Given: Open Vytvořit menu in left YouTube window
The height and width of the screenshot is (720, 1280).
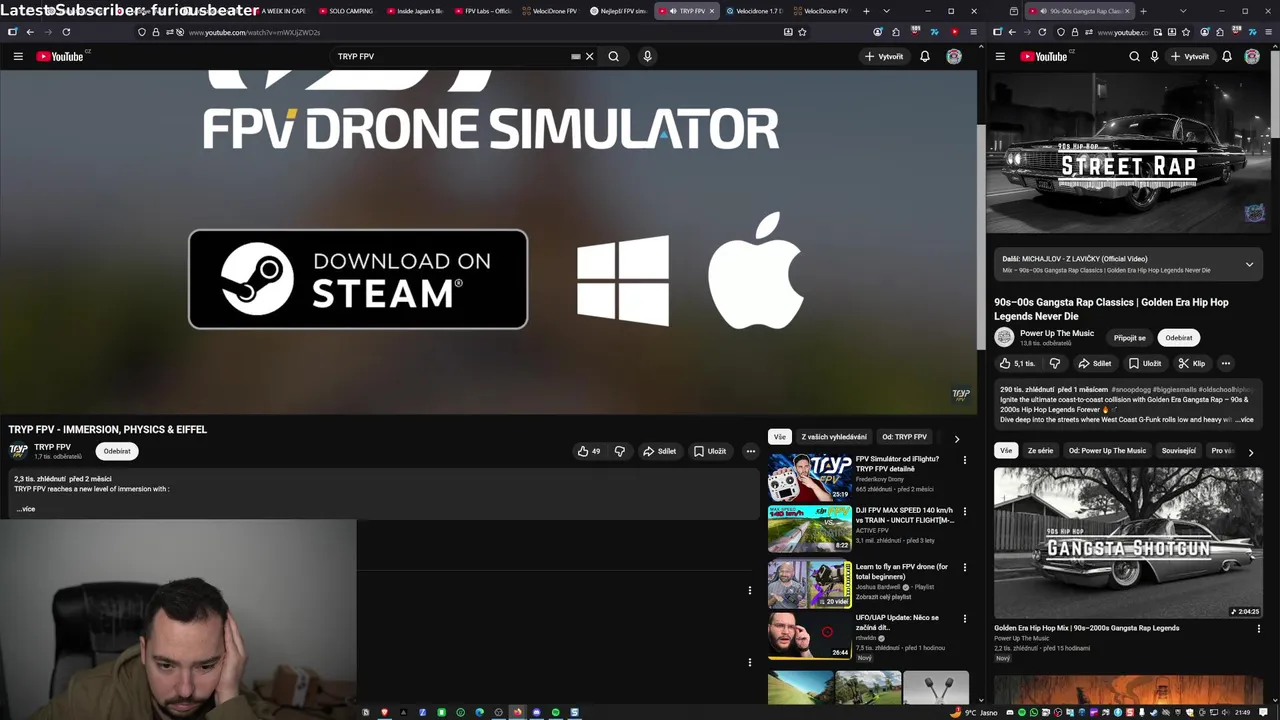Looking at the screenshot, I should tap(884, 56).
